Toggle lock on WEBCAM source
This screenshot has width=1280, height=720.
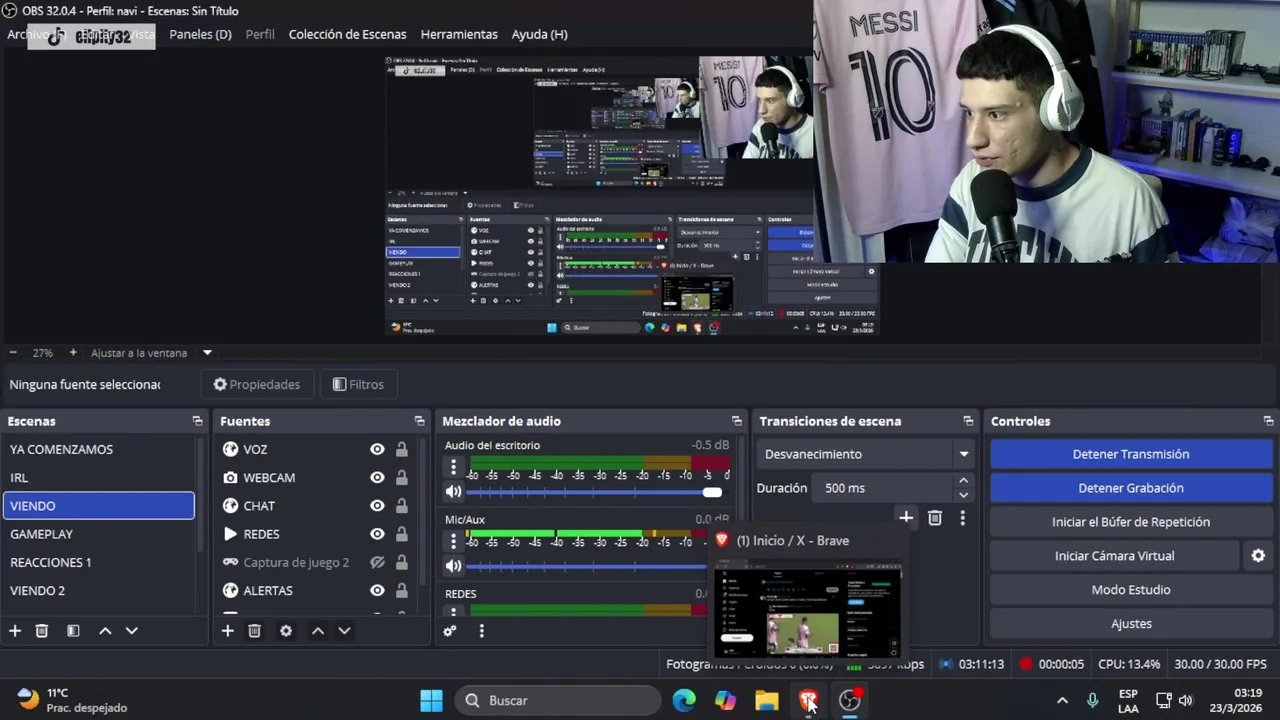coord(401,478)
